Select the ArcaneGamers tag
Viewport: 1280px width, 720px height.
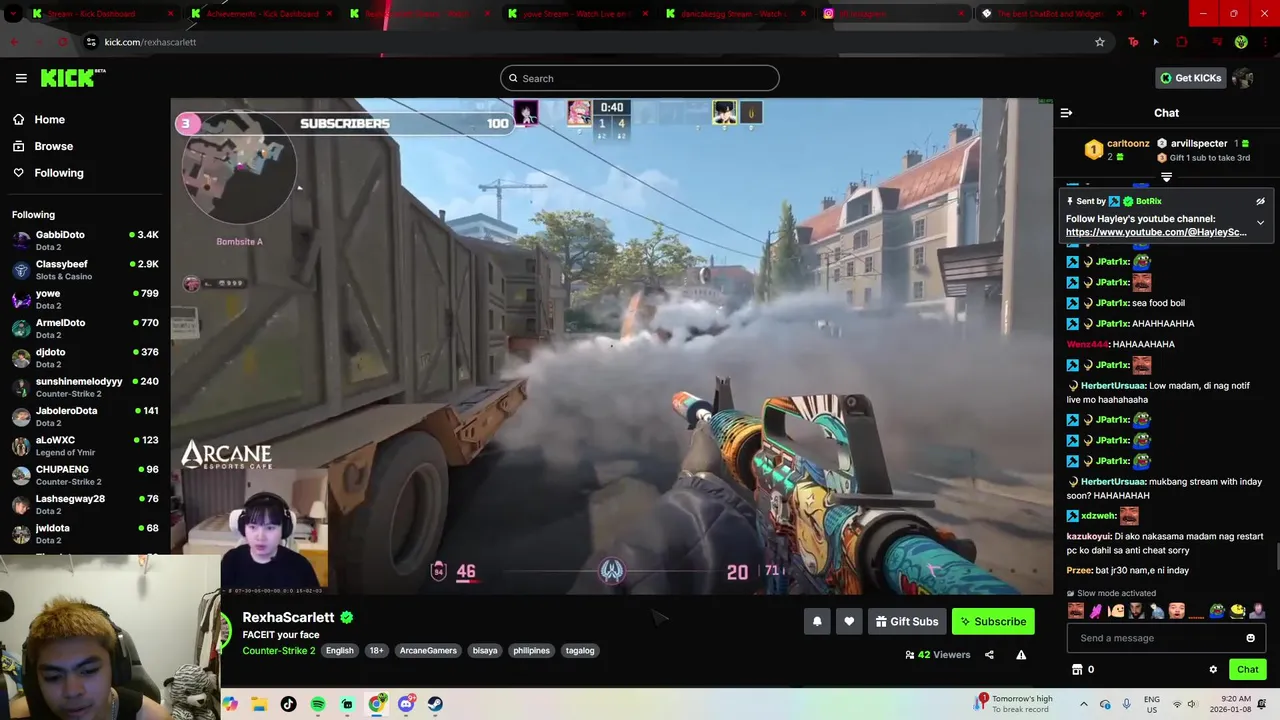click(x=428, y=650)
